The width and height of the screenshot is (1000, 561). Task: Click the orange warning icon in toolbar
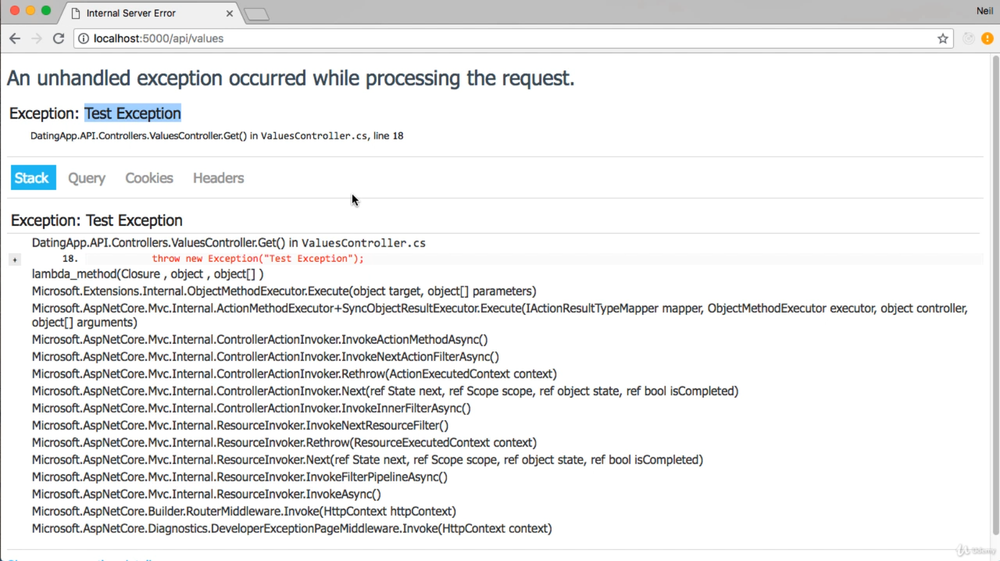(987, 39)
